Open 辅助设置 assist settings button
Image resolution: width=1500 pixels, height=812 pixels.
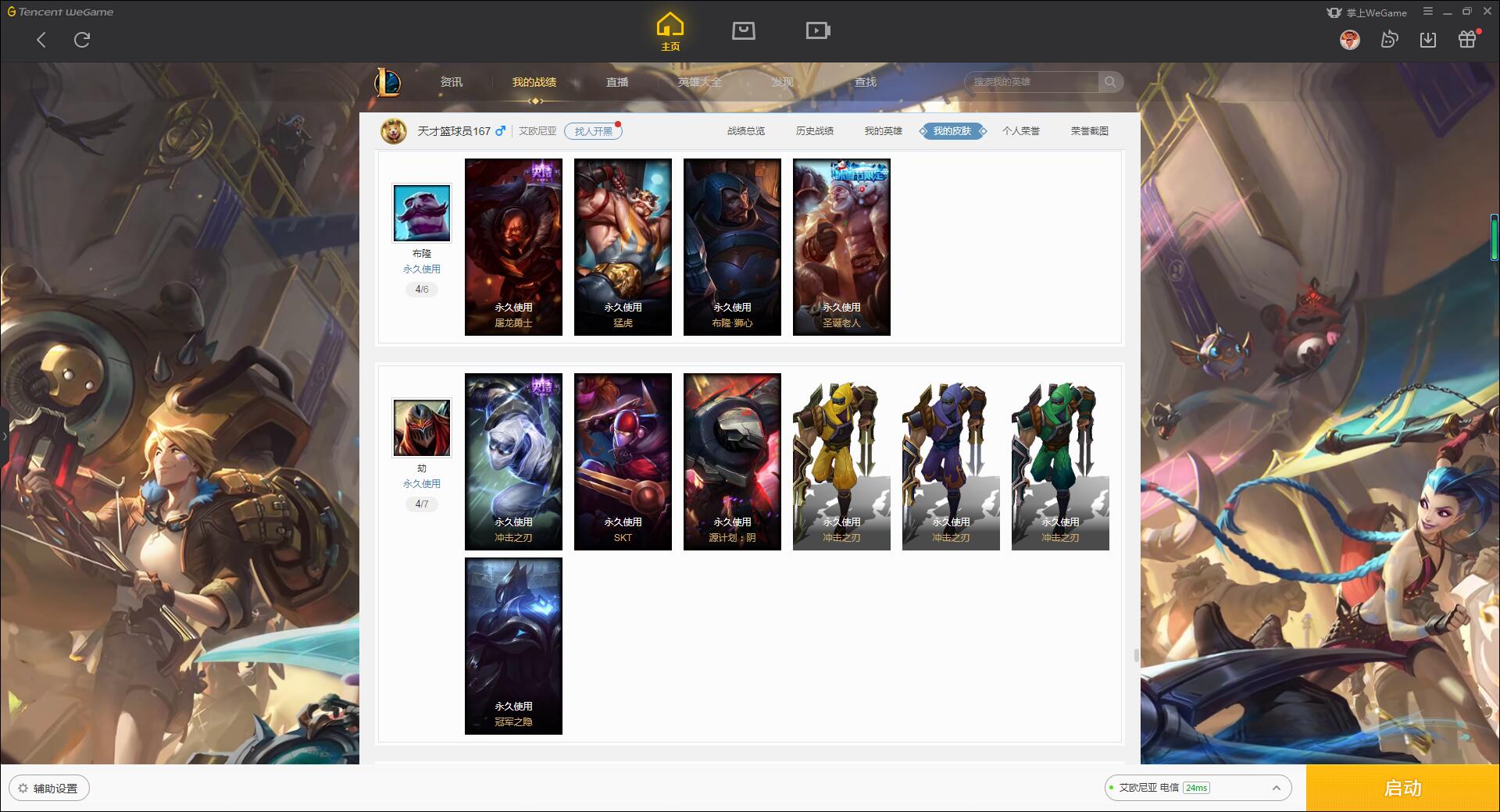point(49,789)
